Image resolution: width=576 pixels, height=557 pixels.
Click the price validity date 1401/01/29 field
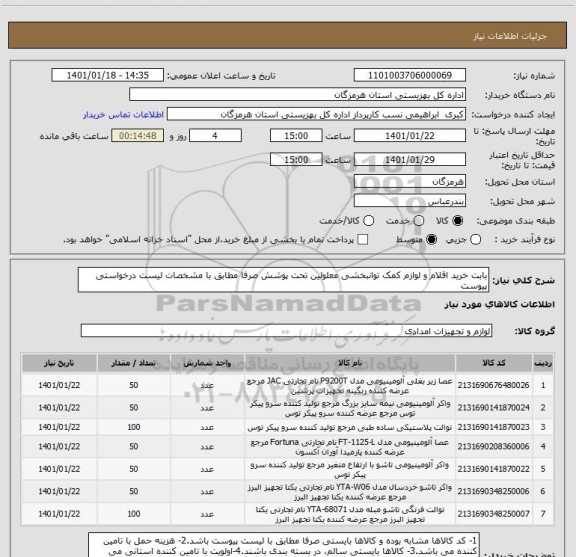410,159
